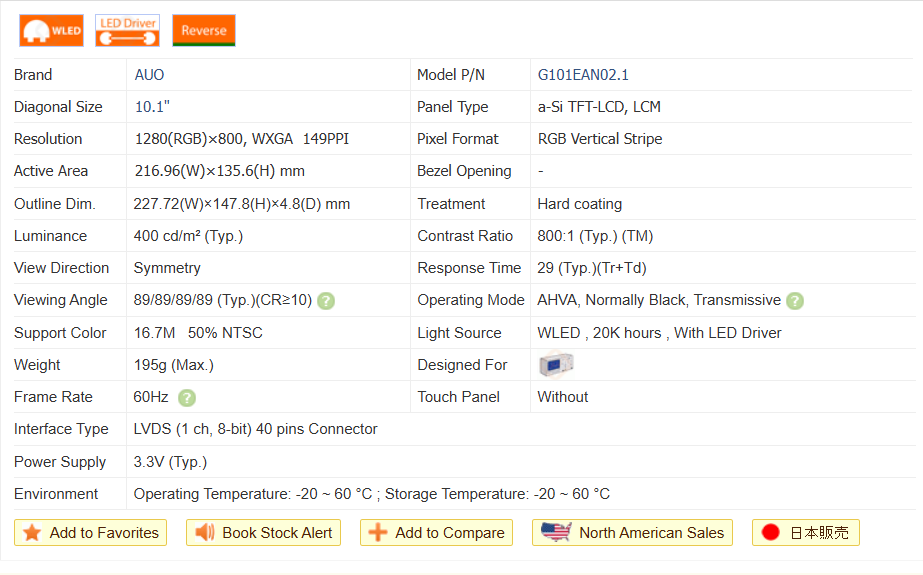The image size is (923, 575).
Task: Add this panel to Favorites
Action: (x=91, y=533)
